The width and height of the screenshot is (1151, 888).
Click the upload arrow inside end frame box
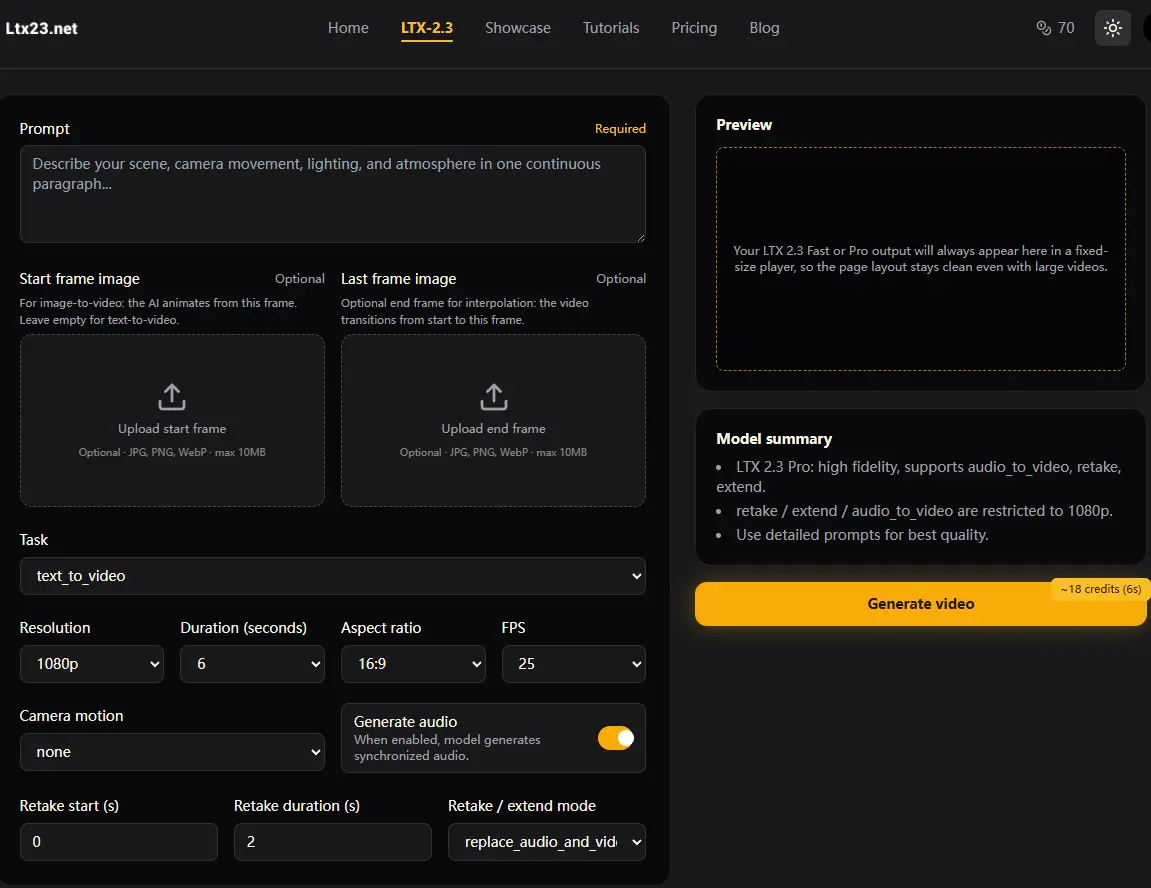(493, 396)
